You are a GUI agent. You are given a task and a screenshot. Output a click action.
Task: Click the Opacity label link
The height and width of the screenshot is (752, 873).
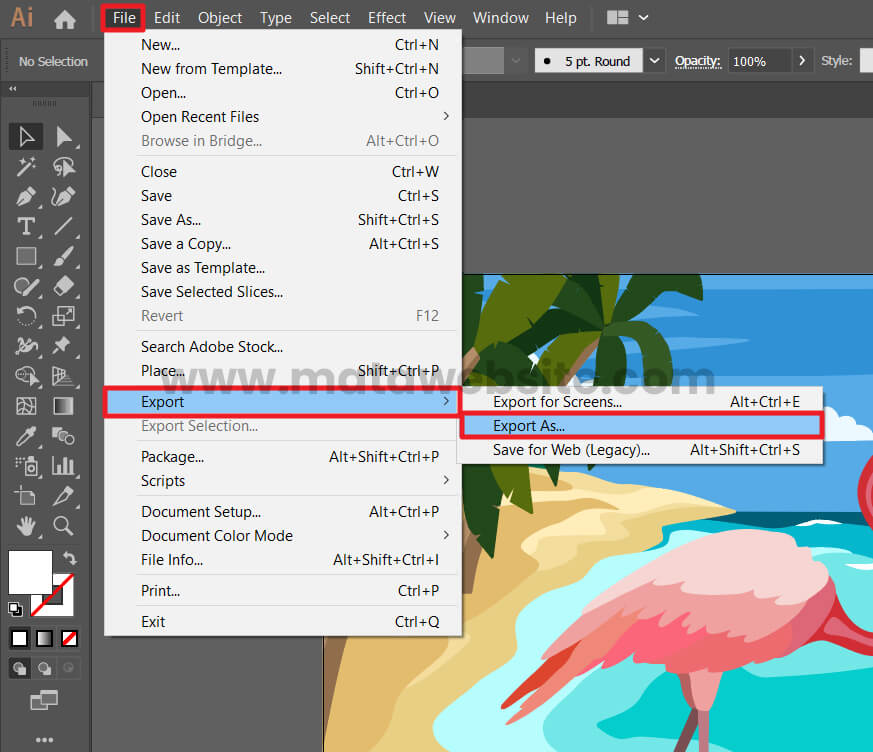click(697, 61)
